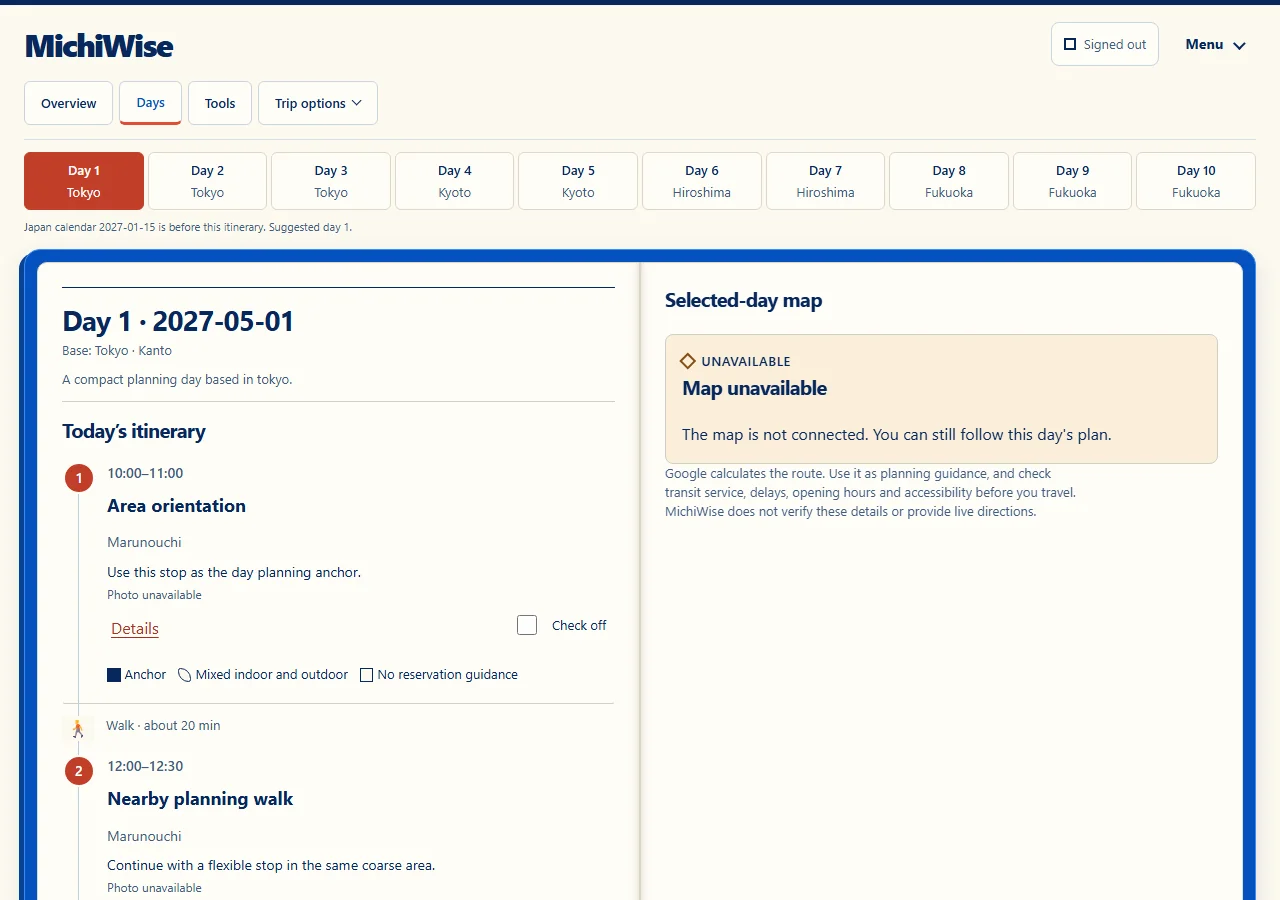Select Day 4 Kyoto
1280x900 pixels.
[x=455, y=181]
